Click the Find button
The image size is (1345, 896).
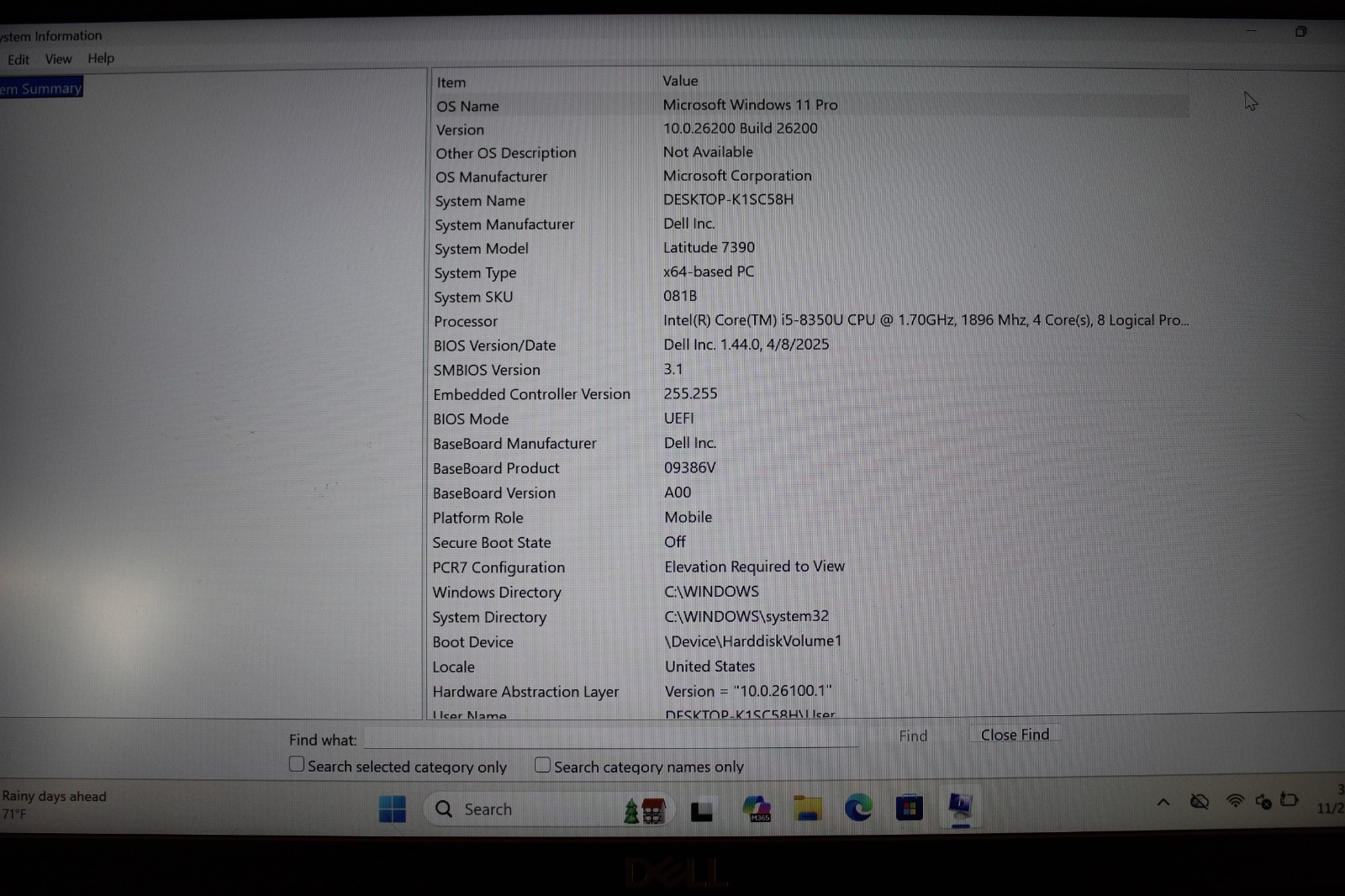click(x=913, y=735)
